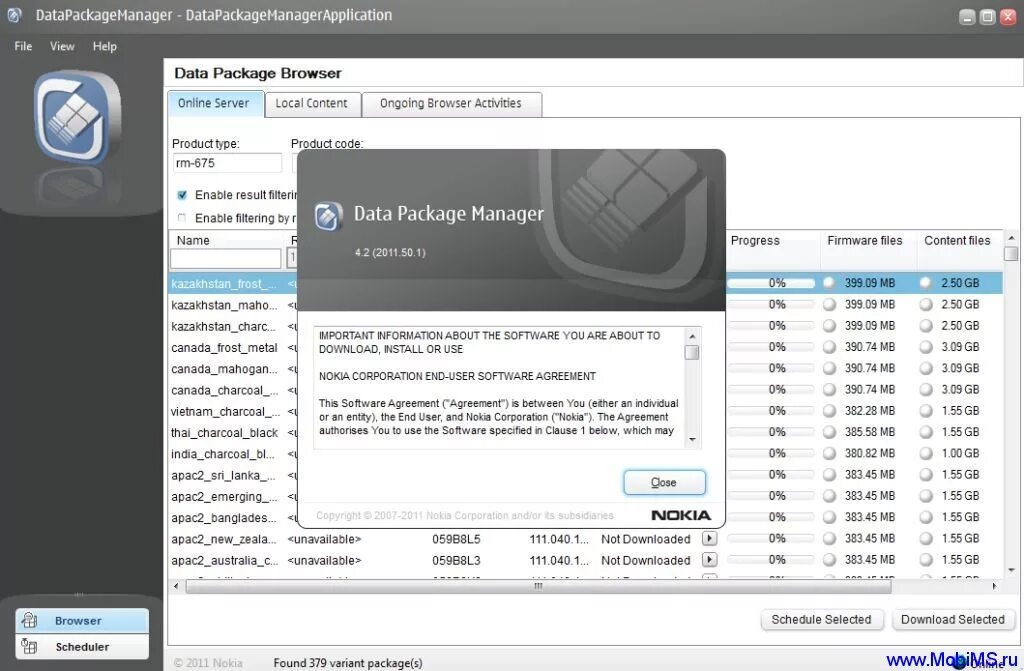
Task: Click Download Selected button
Action: pyautogui.click(x=953, y=619)
